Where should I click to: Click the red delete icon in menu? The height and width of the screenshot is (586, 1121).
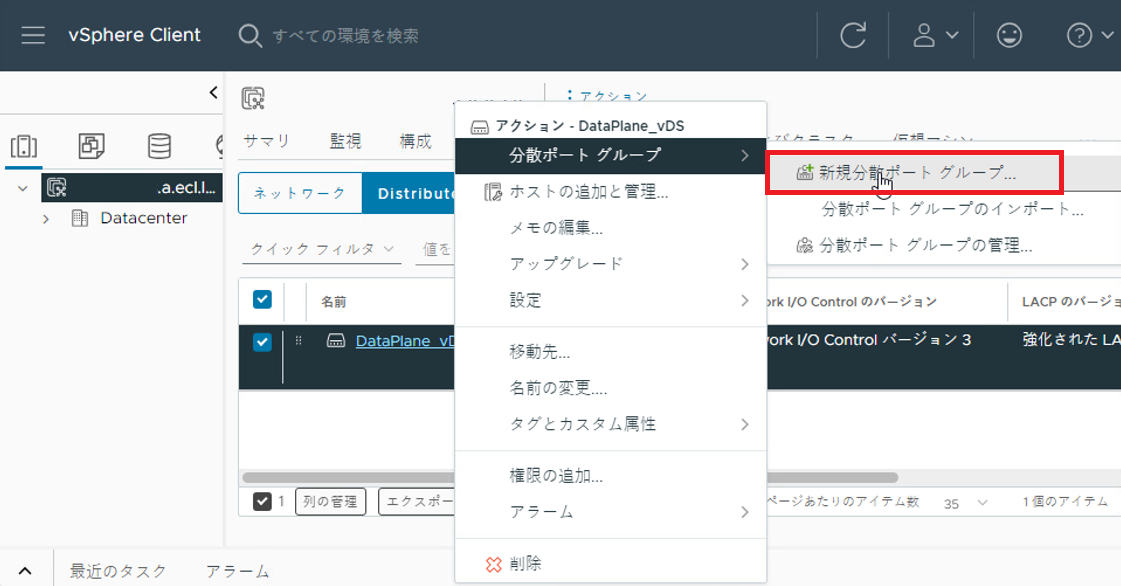click(493, 564)
